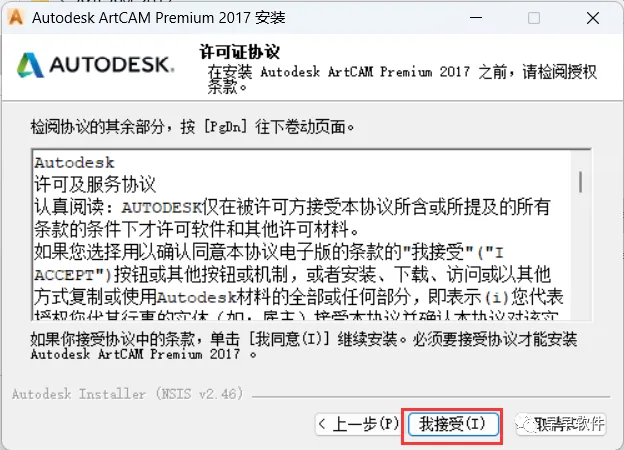The image size is (624, 450).
Task: Click the scrollbar track below the thumb
Action: point(581,256)
